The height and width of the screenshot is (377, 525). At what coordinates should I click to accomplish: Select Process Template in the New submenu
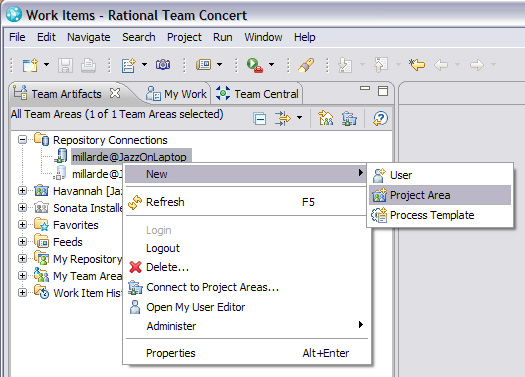point(440,215)
